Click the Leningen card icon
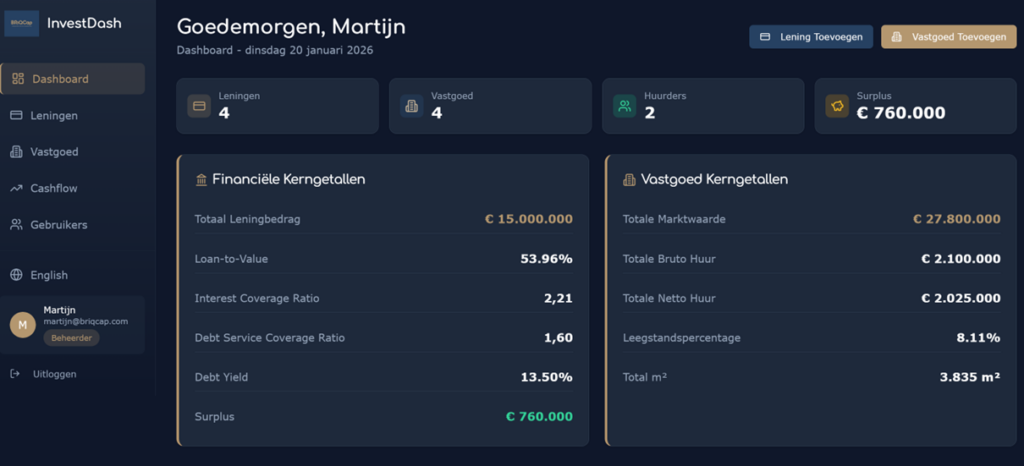Screen dimensions: 1024x466 [199, 105]
